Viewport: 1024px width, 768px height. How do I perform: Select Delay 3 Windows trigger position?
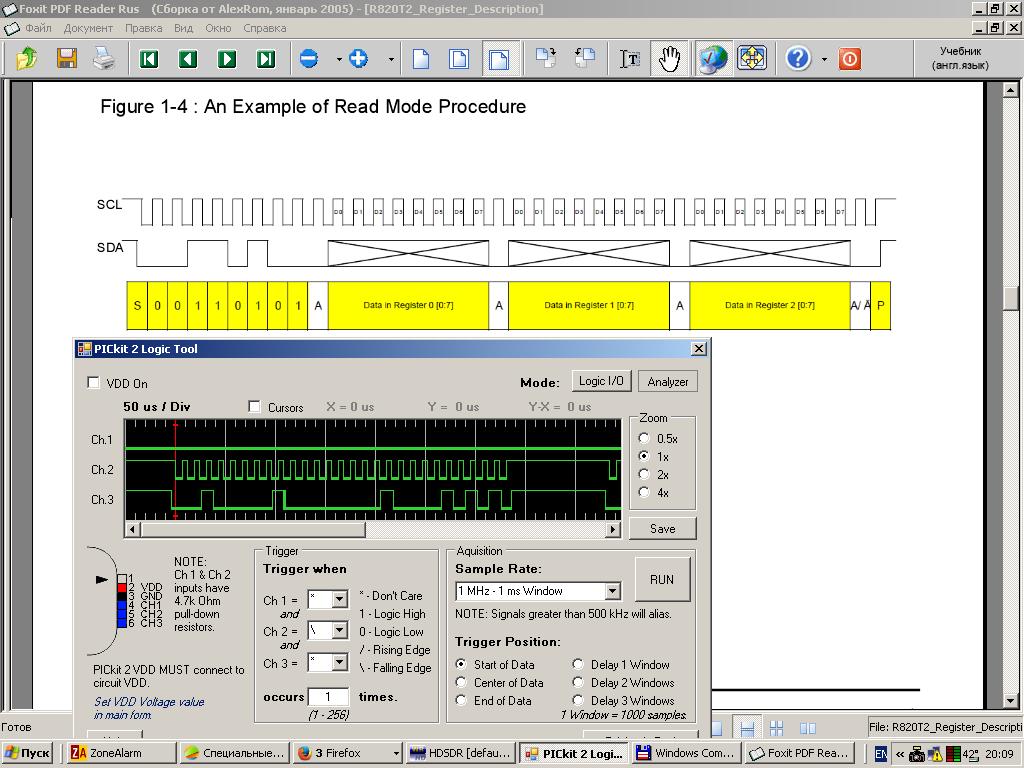[x=578, y=700]
